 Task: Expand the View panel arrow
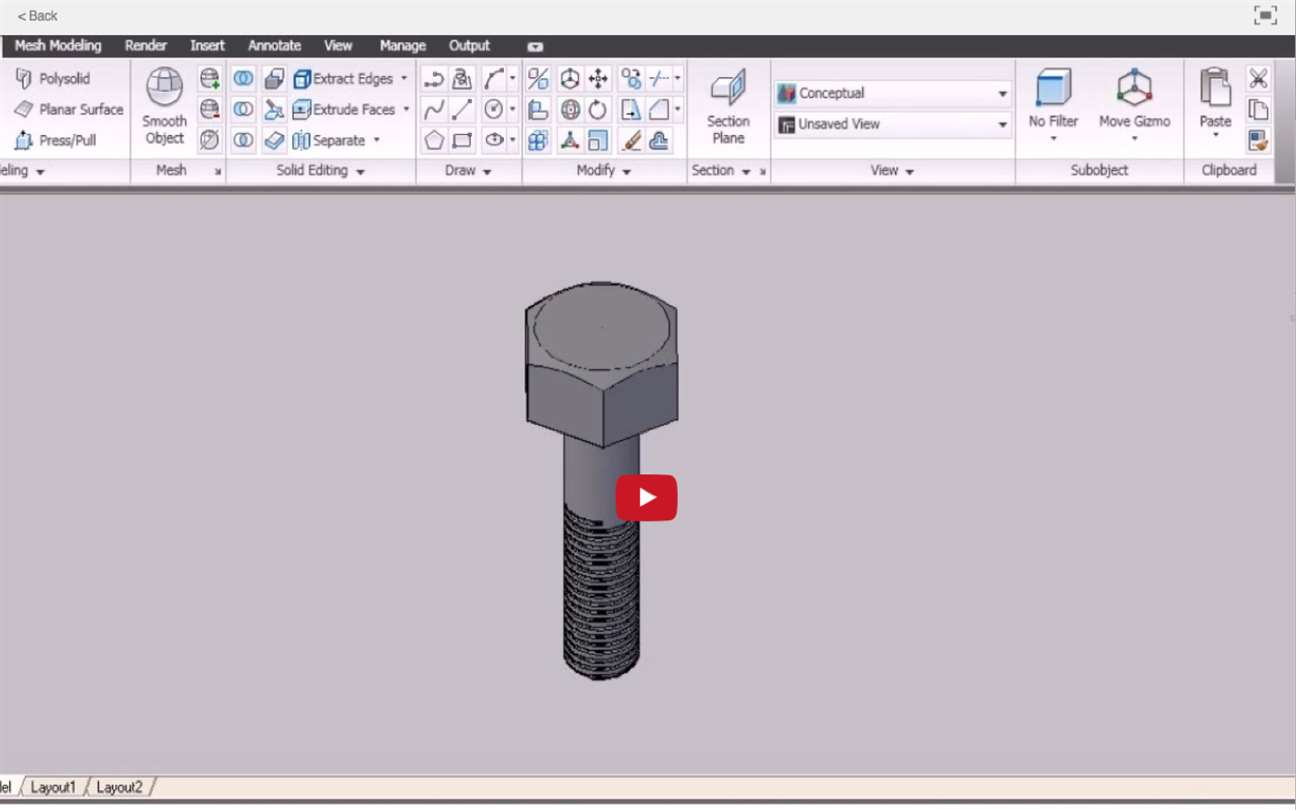tap(910, 172)
